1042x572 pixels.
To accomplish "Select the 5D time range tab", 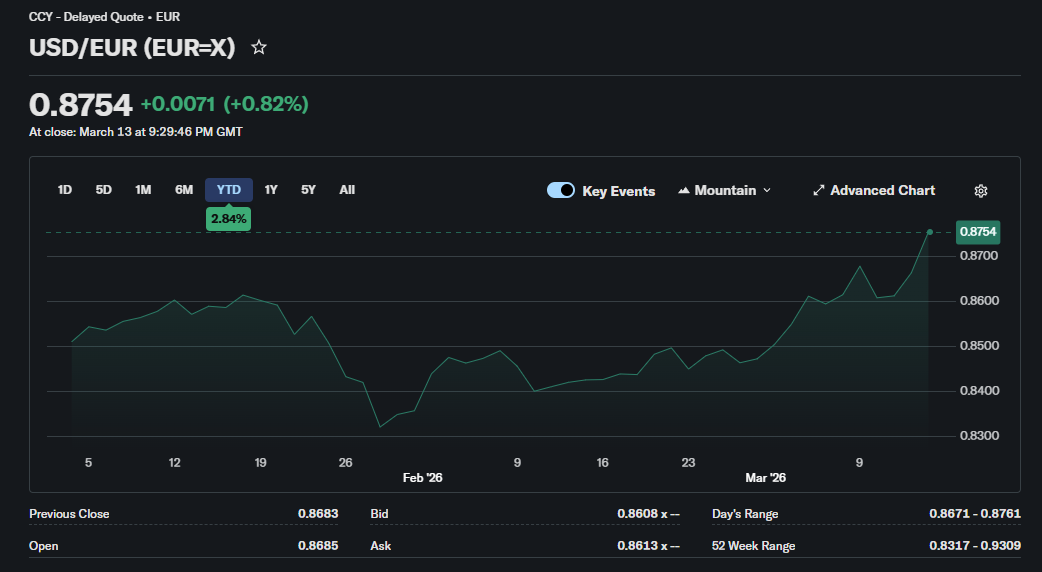I will click(x=104, y=190).
